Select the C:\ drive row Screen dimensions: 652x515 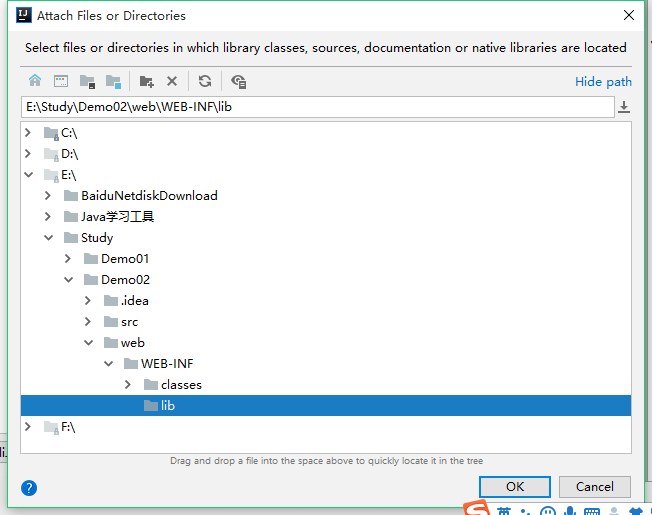pyautogui.click(x=326, y=133)
